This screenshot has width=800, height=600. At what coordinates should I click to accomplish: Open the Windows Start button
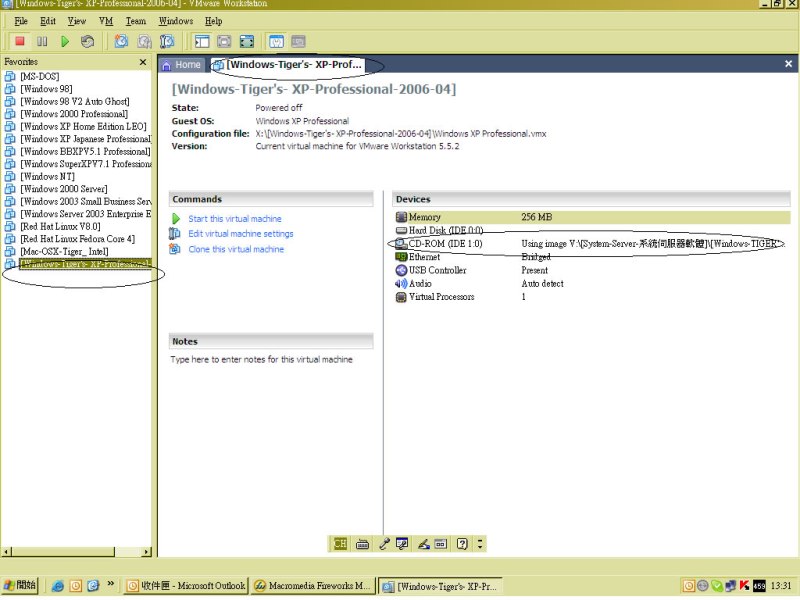19,585
